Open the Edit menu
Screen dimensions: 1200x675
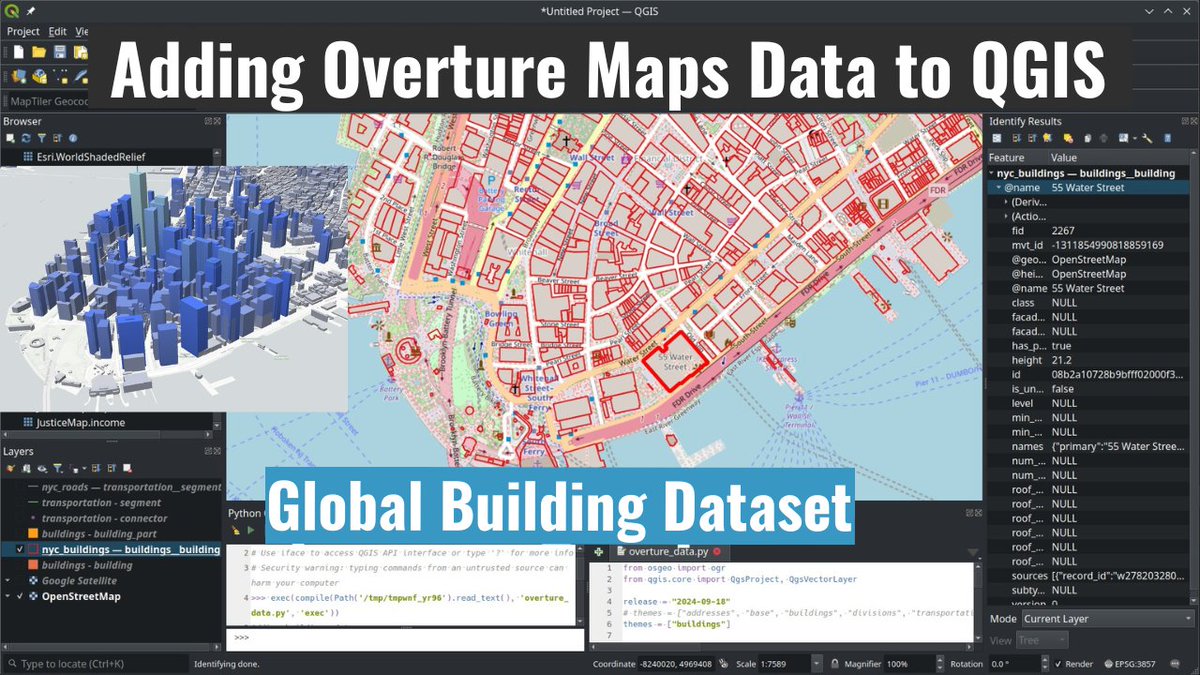(x=58, y=32)
